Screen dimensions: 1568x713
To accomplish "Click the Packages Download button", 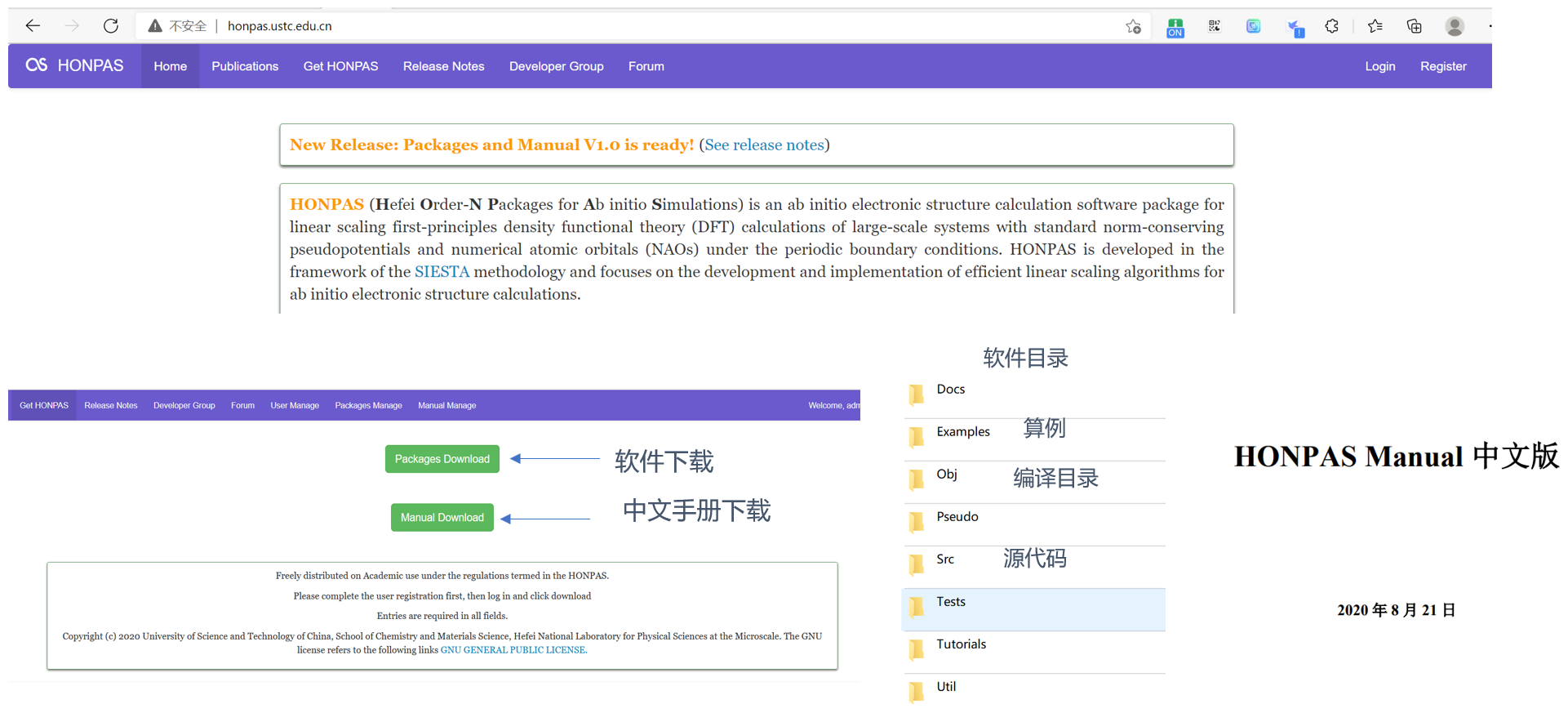I will coord(442,459).
